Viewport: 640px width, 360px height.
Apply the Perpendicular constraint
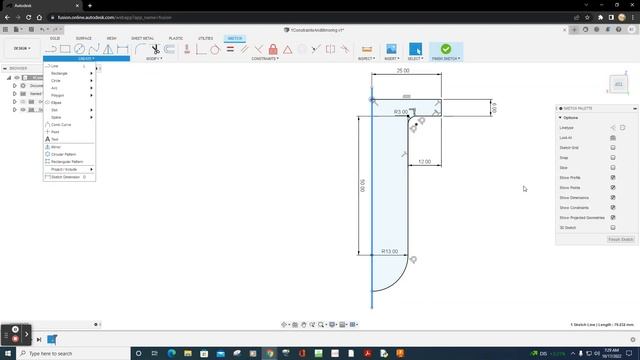click(x=258, y=49)
